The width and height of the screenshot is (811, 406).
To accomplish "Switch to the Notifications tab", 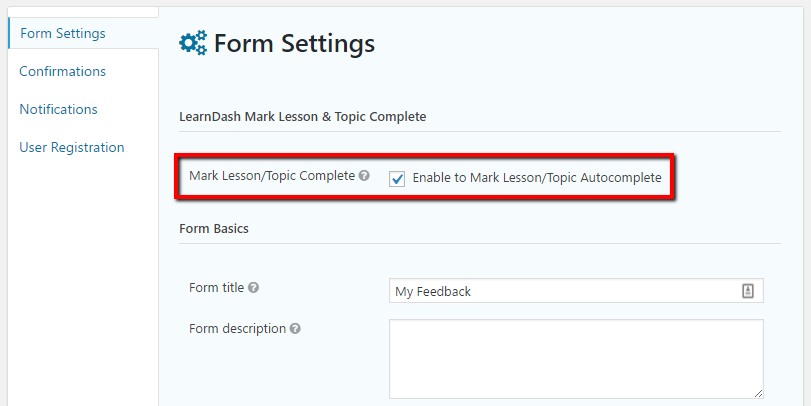I will point(58,109).
